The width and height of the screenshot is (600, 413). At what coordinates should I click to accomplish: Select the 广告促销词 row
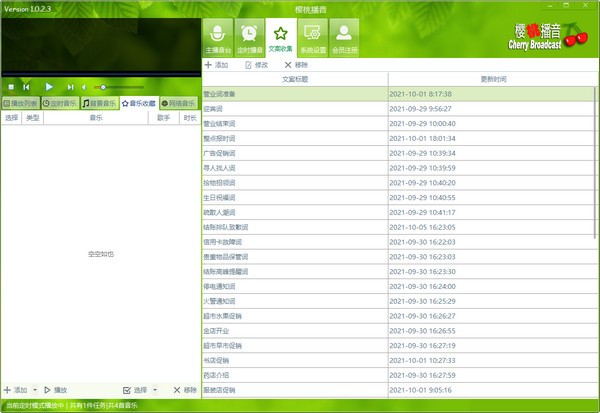(399, 153)
